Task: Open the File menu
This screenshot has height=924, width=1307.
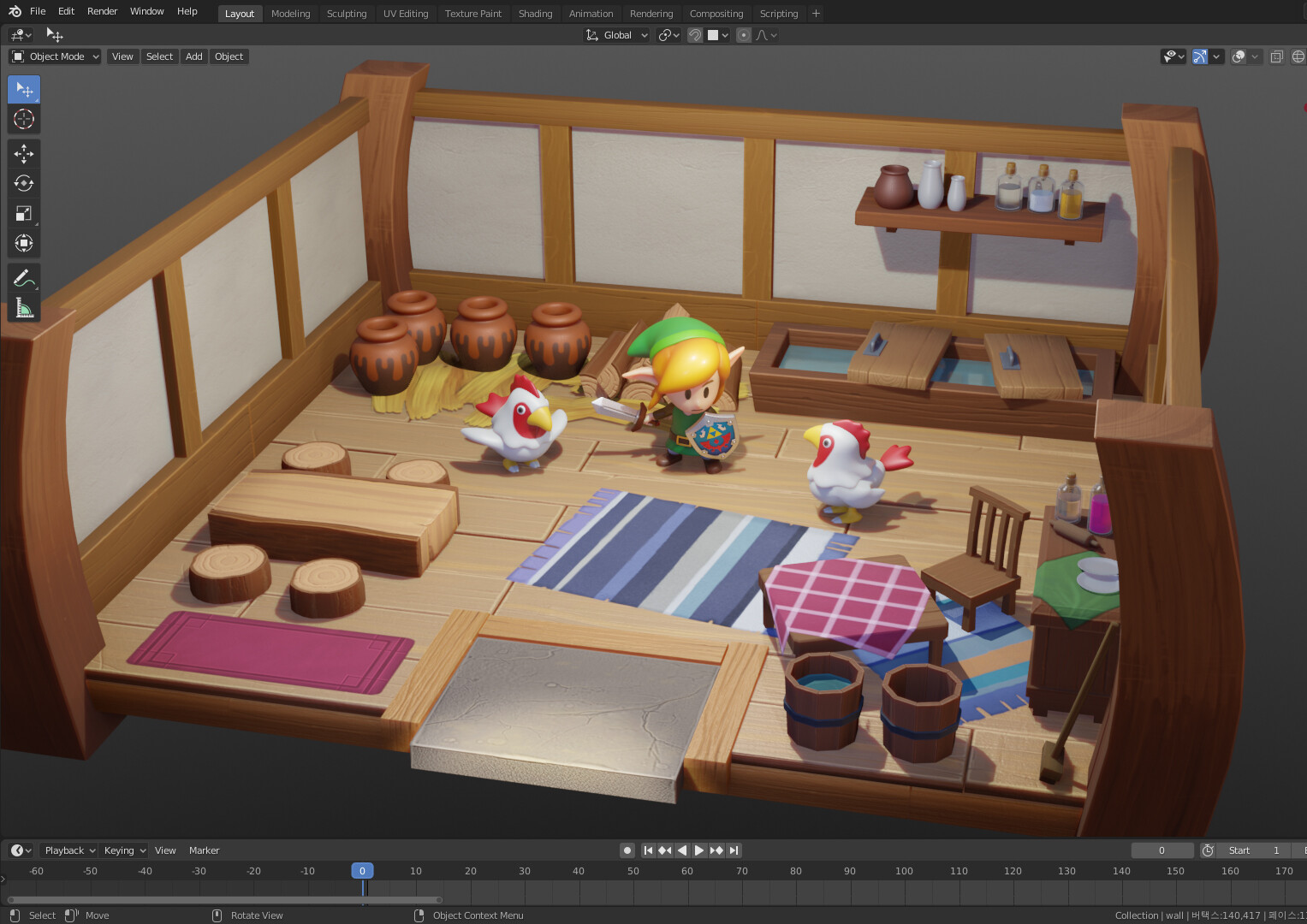Action: (38, 11)
